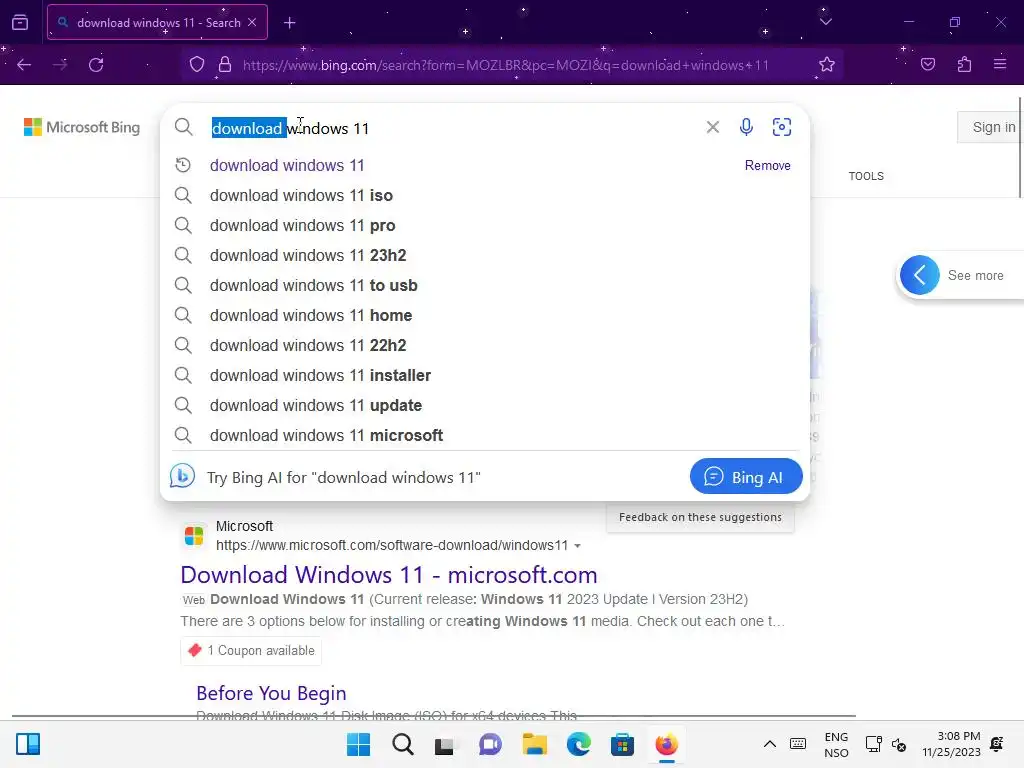Open Firefox View icon in tab strip
The height and width of the screenshot is (768, 1024).
point(20,22)
